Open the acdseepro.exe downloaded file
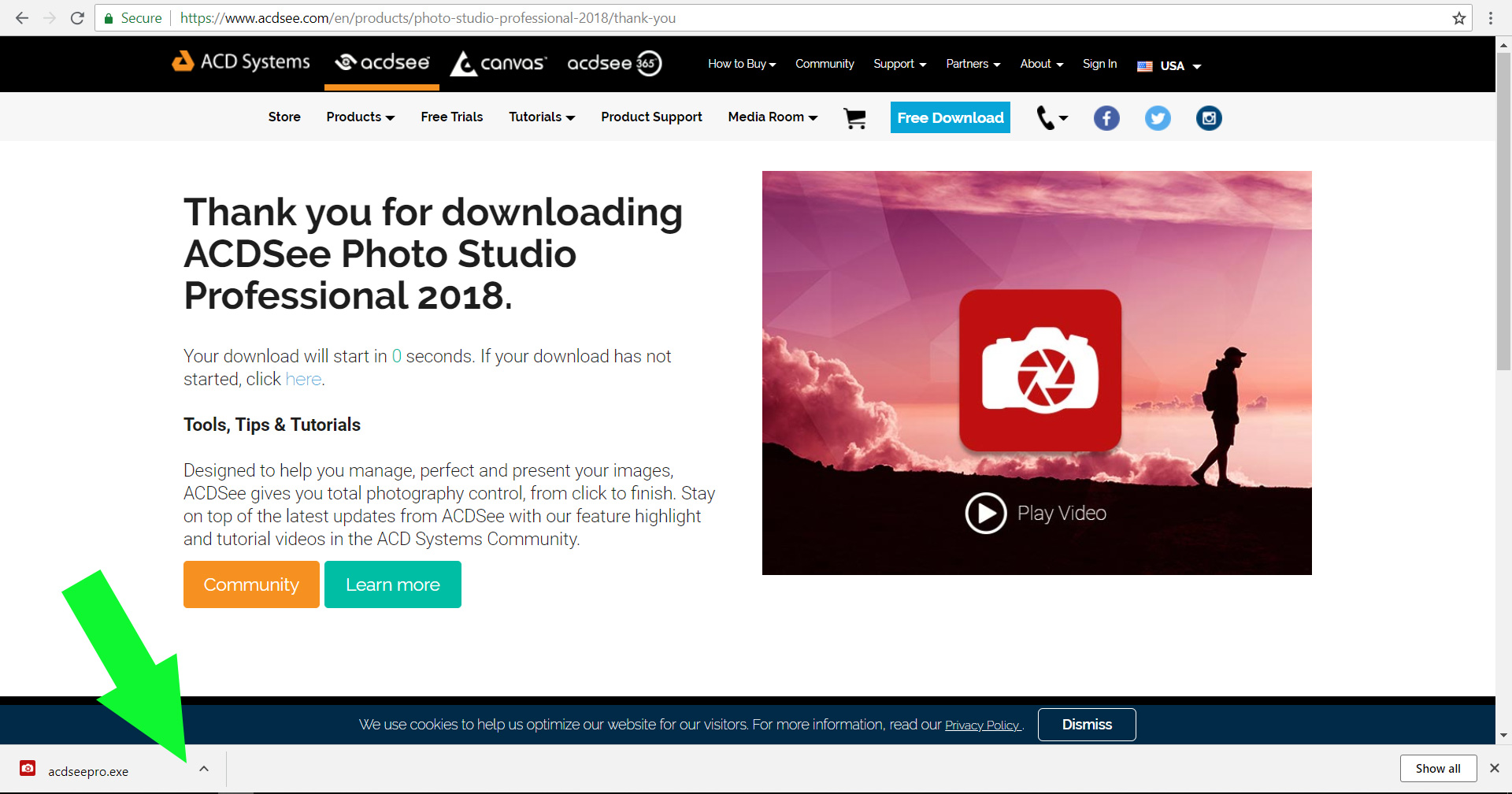1512x794 pixels. pyautogui.click(x=88, y=771)
